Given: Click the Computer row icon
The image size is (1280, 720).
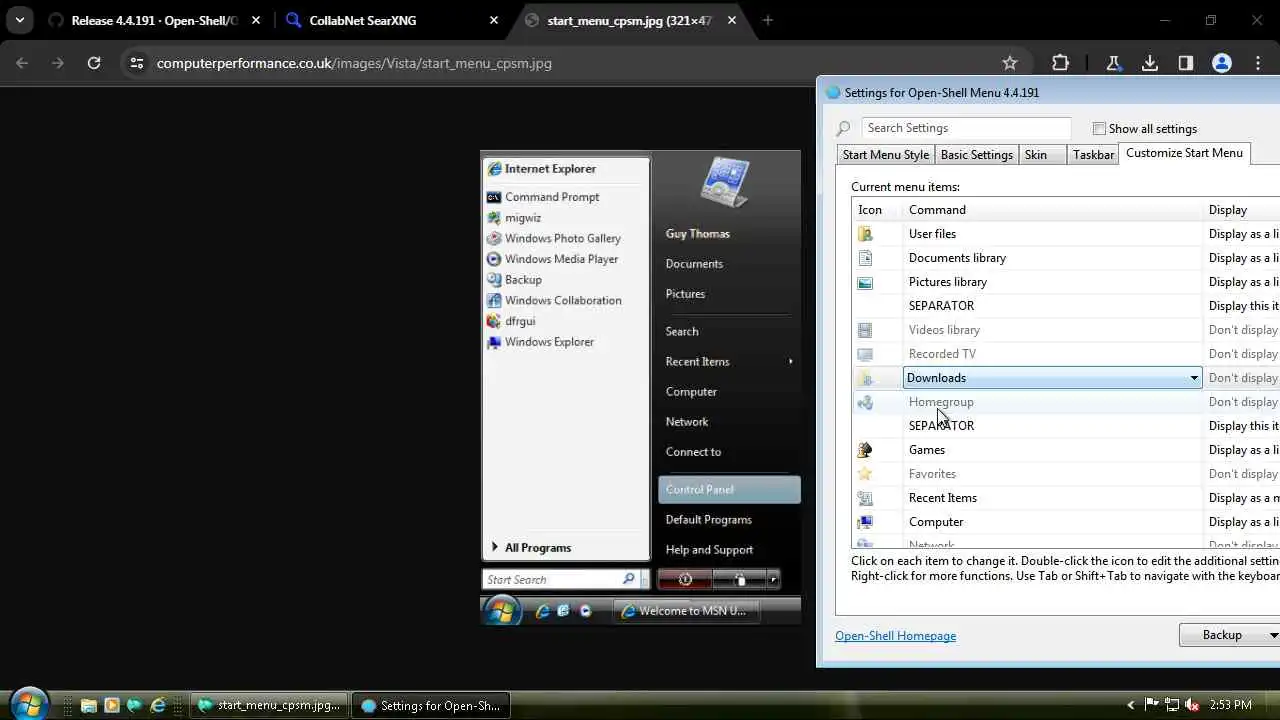Looking at the screenshot, I should (x=865, y=522).
